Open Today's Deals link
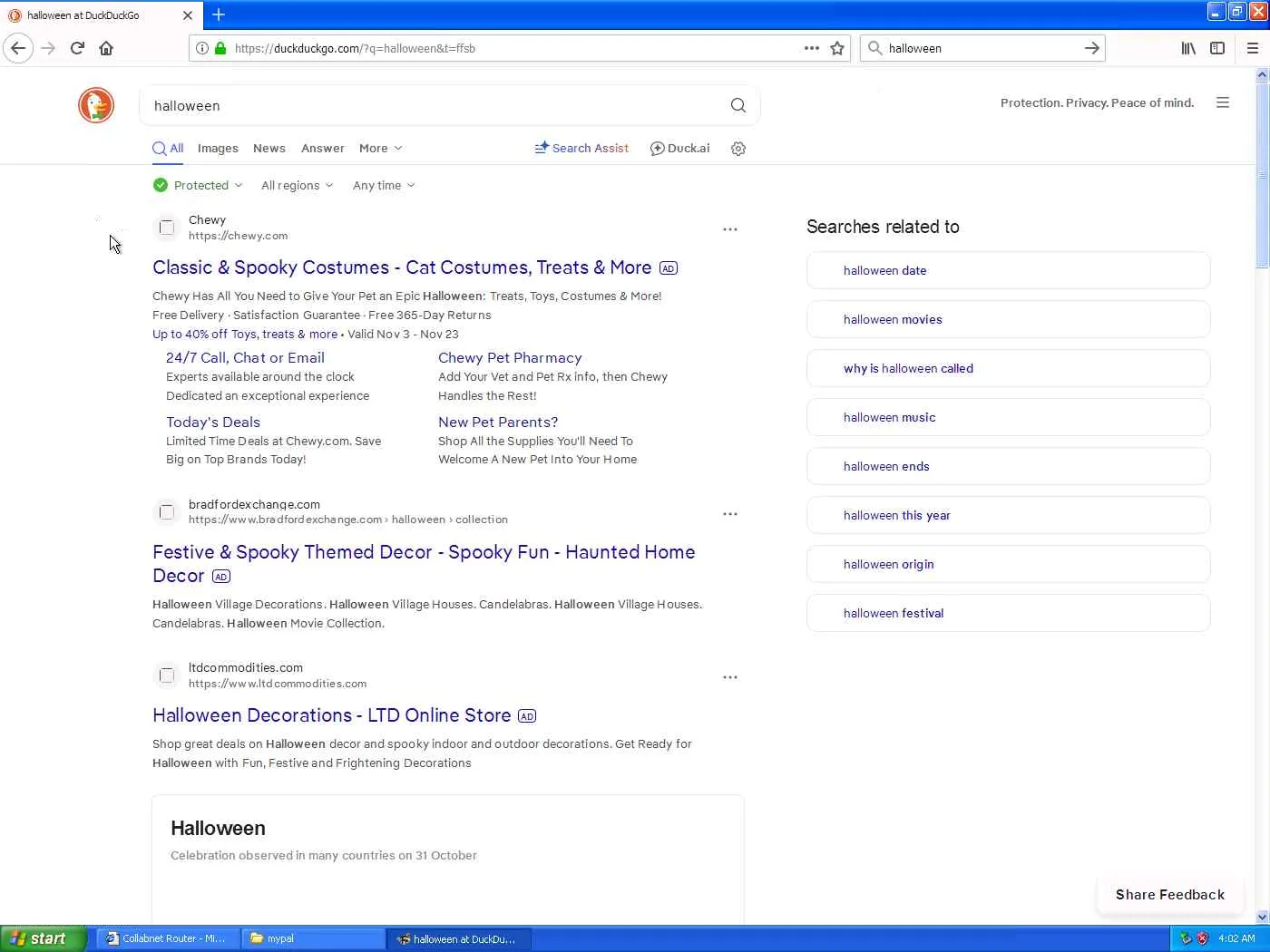1270x952 pixels. [x=213, y=423]
